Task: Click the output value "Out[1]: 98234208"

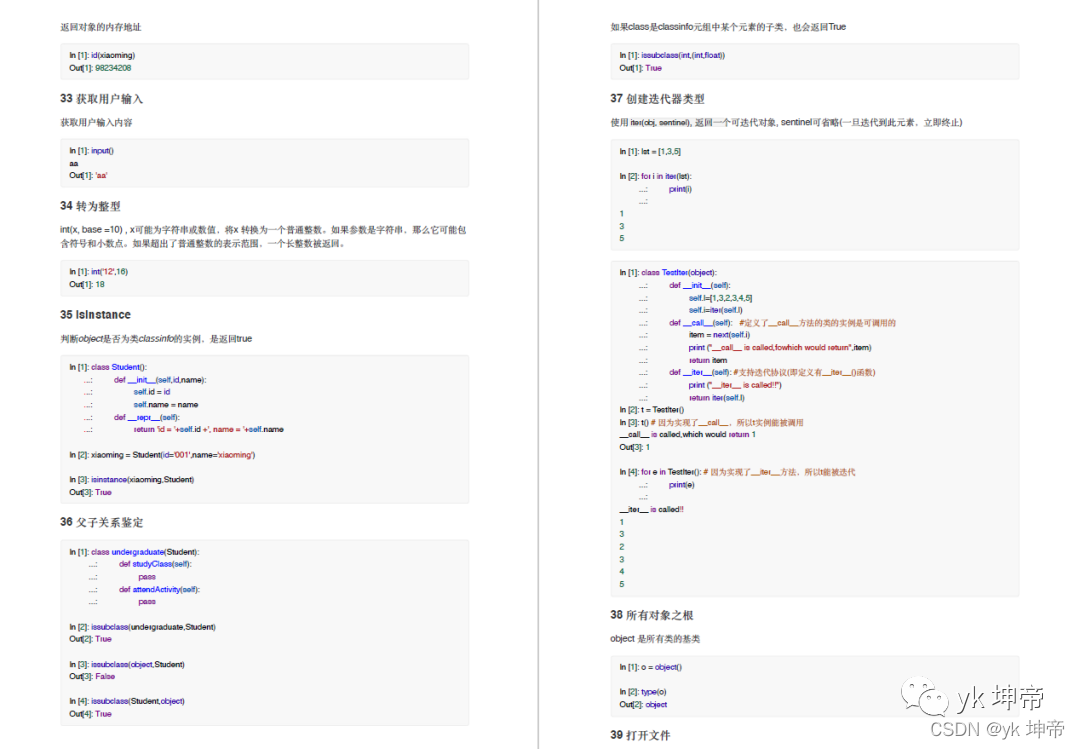Action: (100, 68)
